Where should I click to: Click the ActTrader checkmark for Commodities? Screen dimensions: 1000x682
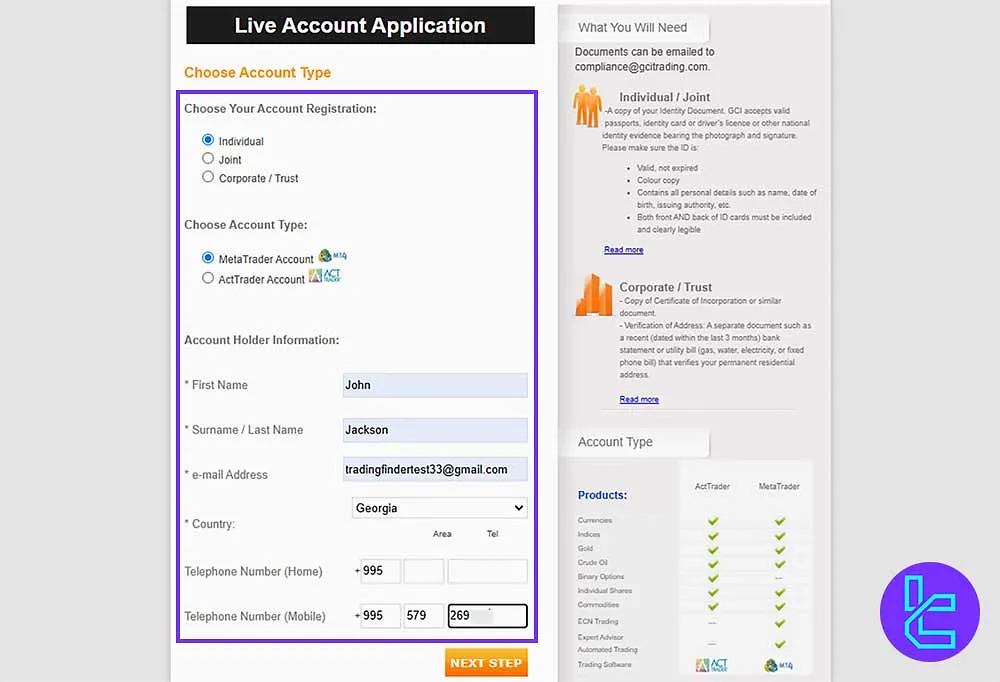(x=713, y=606)
